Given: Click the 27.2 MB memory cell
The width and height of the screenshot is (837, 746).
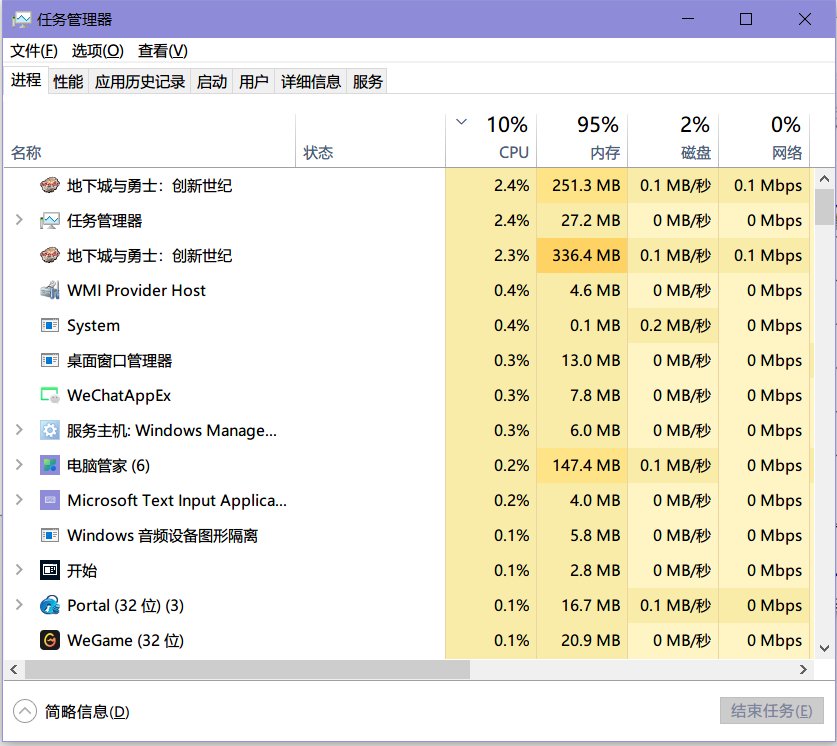Looking at the screenshot, I should pyautogui.click(x=582, y=221).
